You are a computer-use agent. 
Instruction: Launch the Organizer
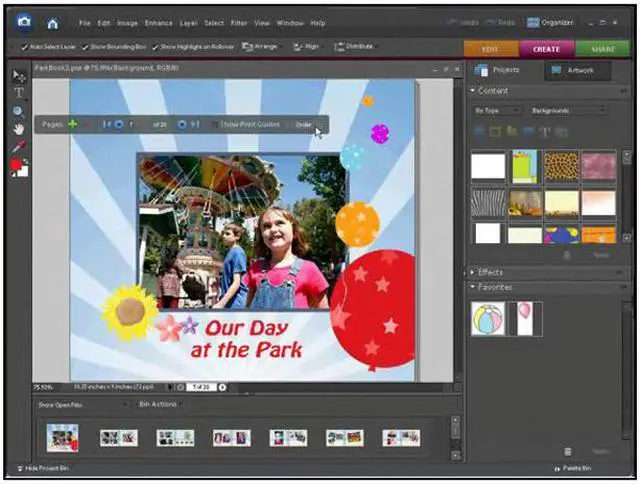[x=550, y=23]
